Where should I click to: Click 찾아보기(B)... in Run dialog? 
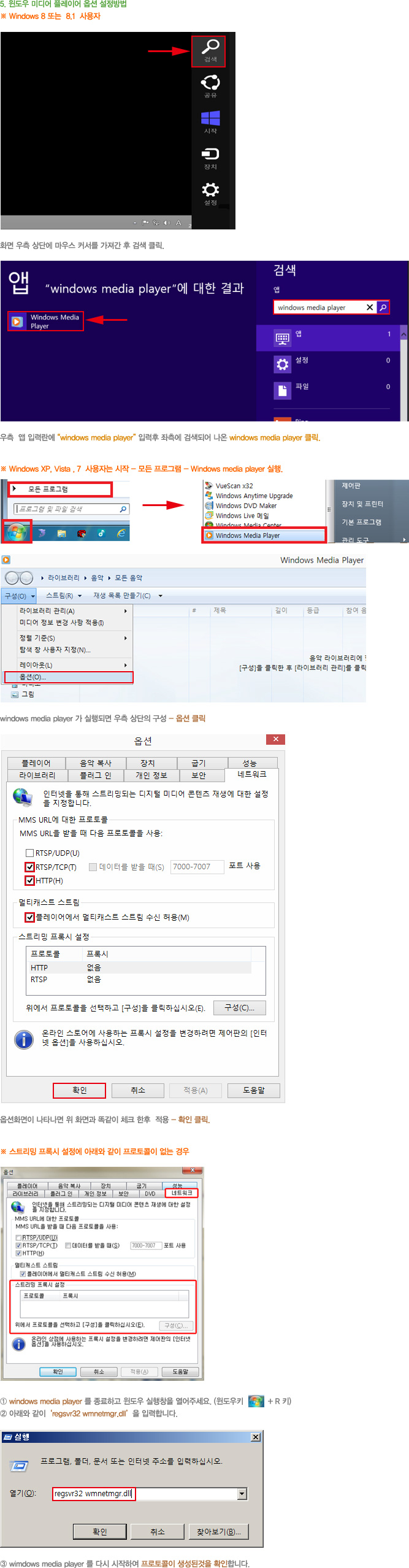click(219, 1531)
